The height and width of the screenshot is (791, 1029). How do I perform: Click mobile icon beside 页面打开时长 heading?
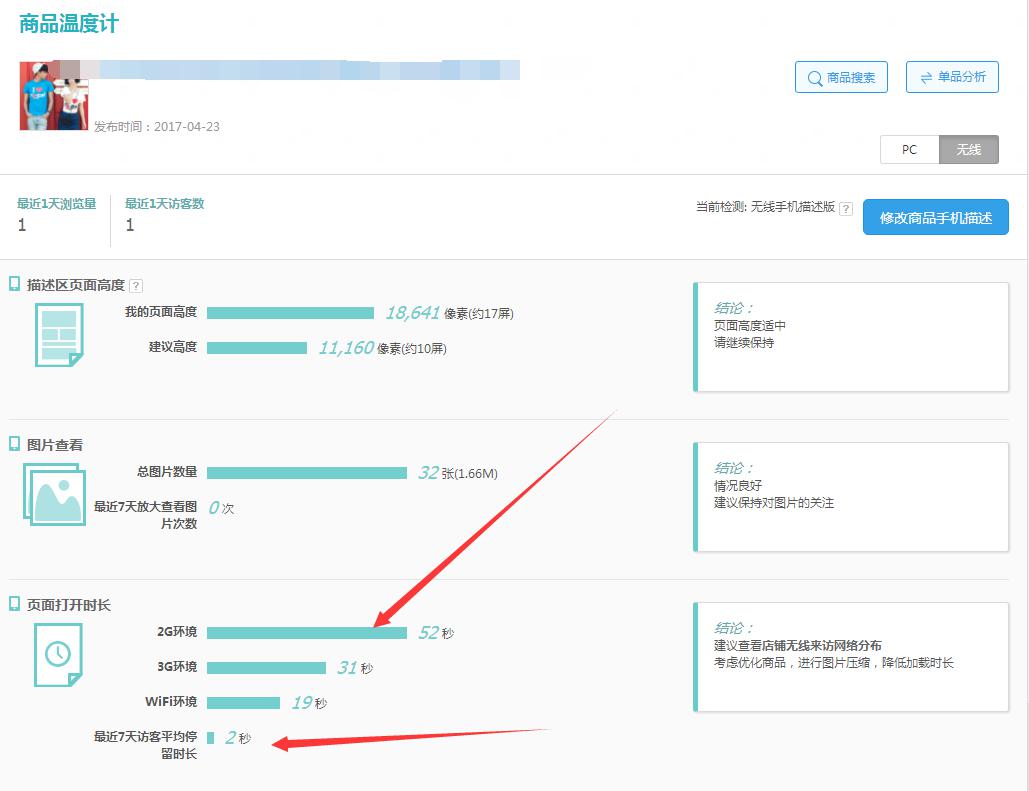(15, 604)
